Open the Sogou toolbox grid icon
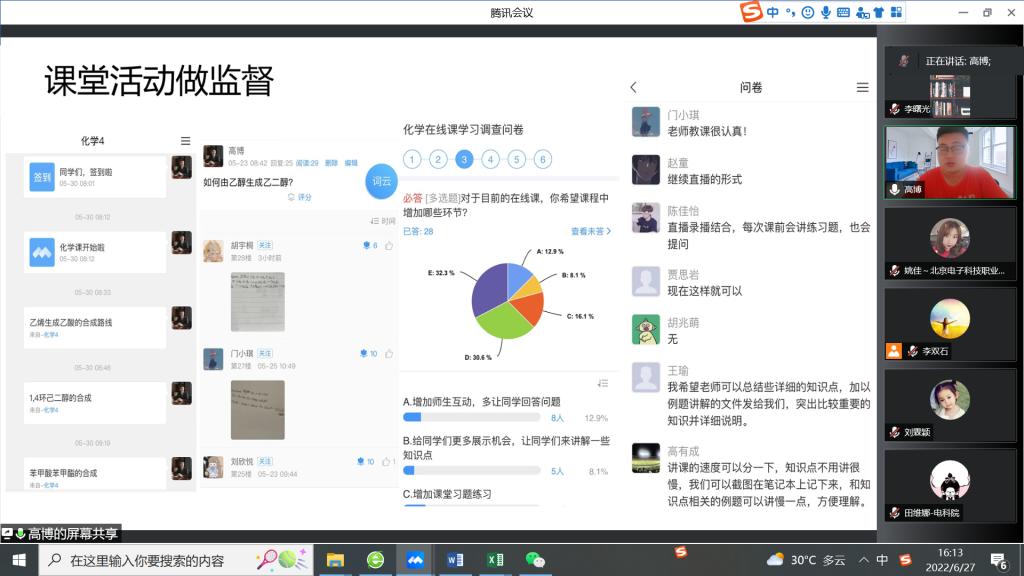The image size is (1024, 576). pyautogui.click(x=895, y=12)
